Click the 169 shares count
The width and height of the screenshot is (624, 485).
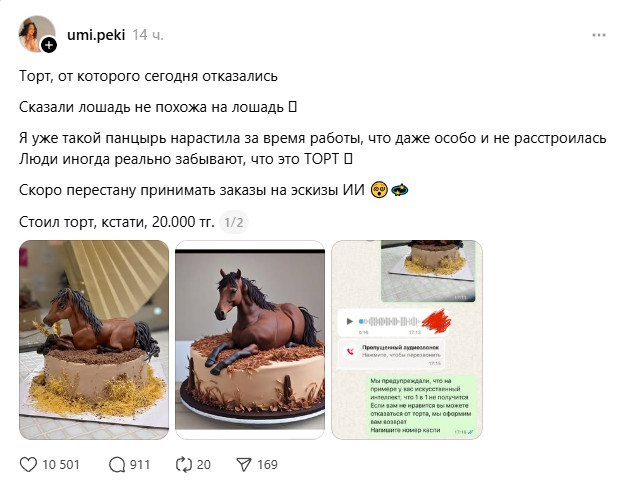click(x=267, y=465)
